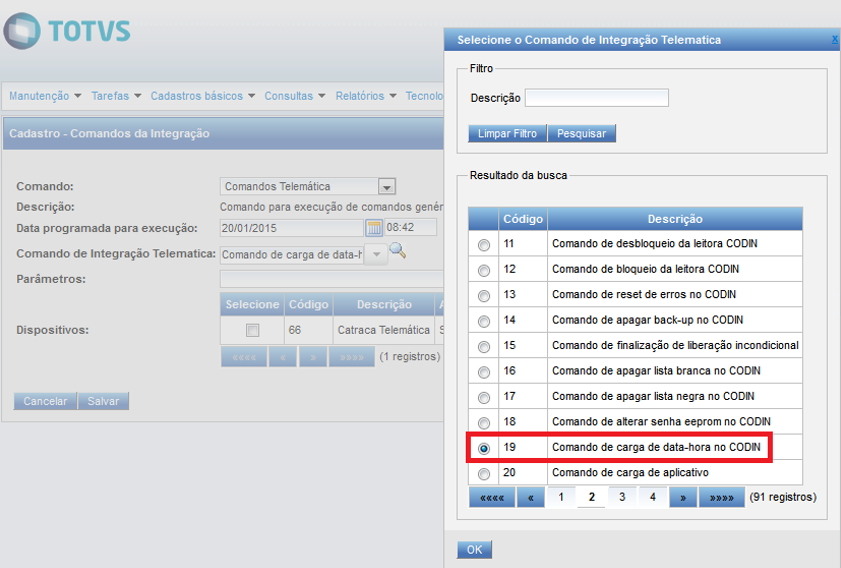Select radio button for code 13
841x568 pixels.
484,296
